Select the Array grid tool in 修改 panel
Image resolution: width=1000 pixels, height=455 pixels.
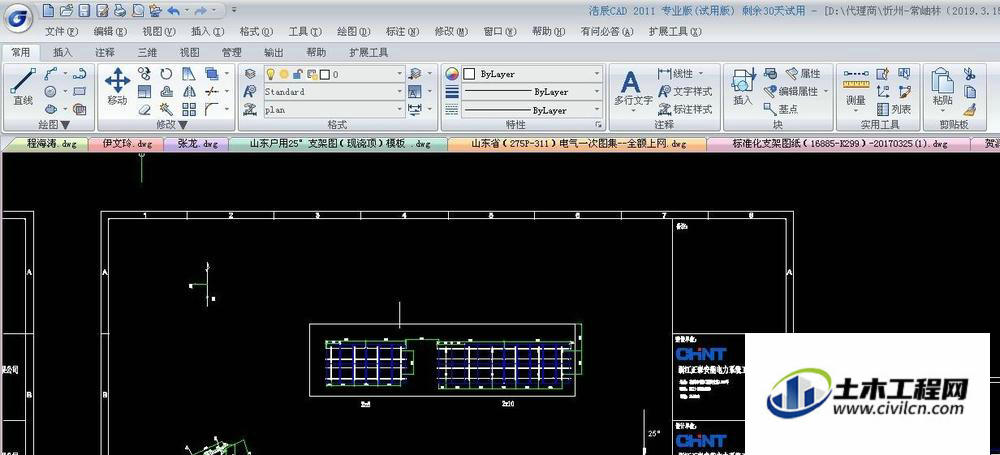click(x=189, y=109)
